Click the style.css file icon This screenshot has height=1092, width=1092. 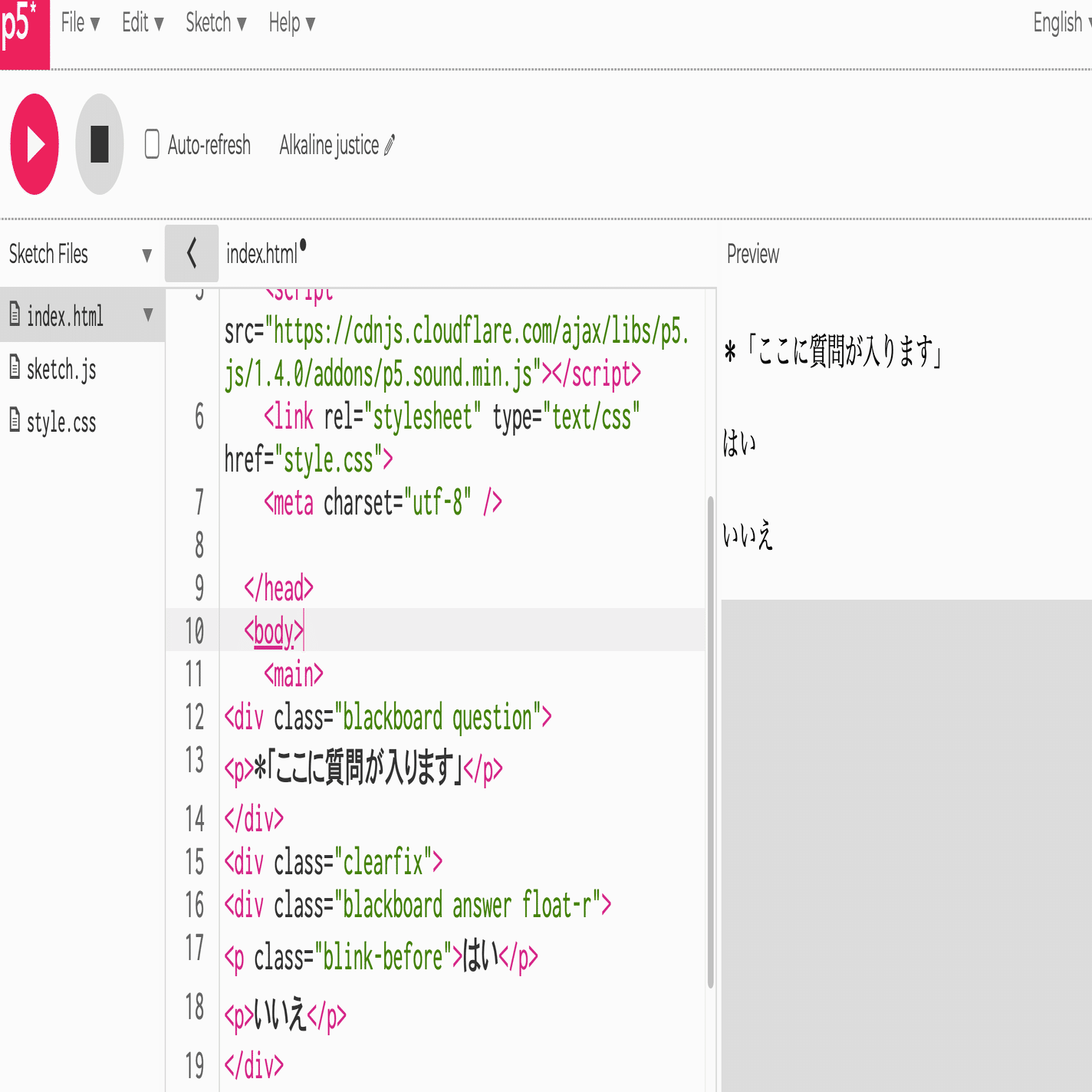(x=15, y=419)
